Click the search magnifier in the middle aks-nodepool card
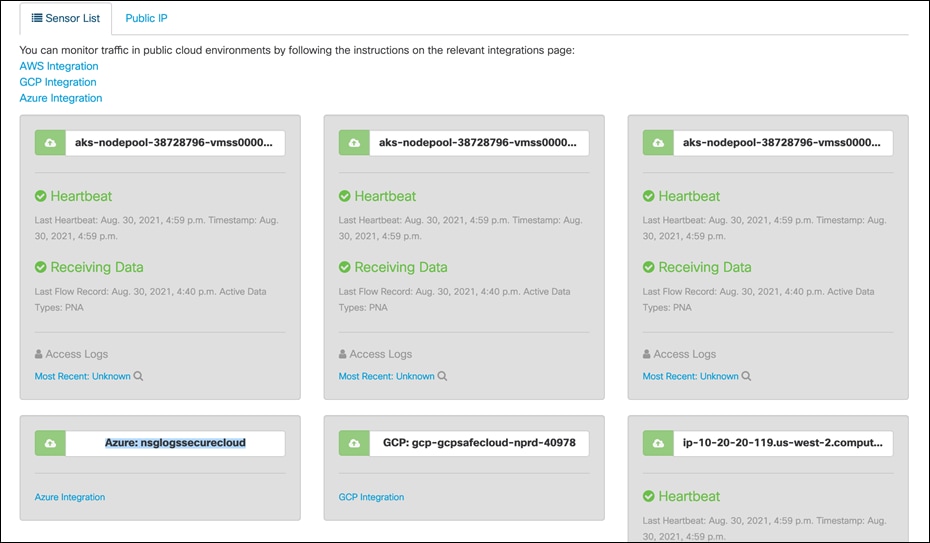Screen dimensions: 930x543 pyautogui.click(x=443, y=377)
